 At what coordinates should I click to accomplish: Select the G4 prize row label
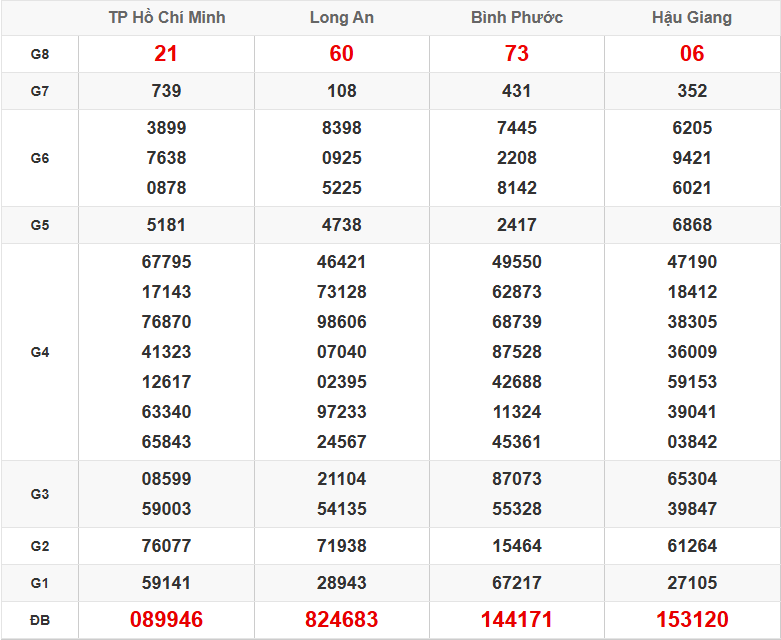click(x=39, y=352)
